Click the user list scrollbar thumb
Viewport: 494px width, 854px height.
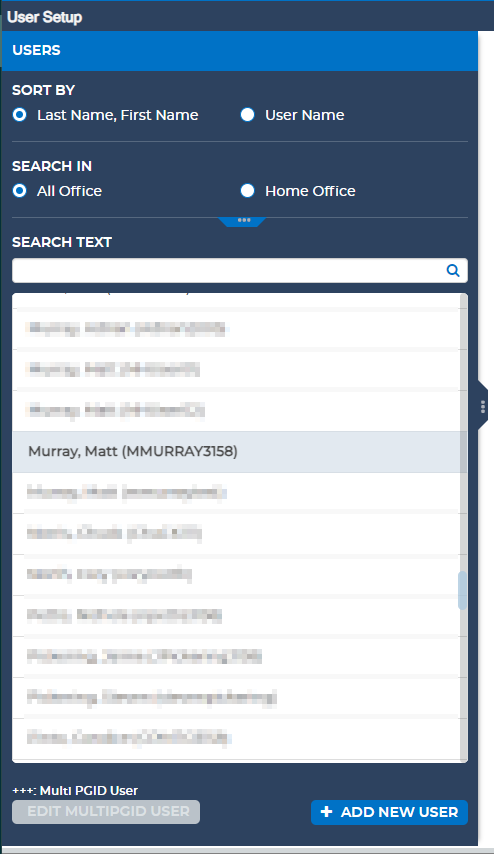click(462, 590)
